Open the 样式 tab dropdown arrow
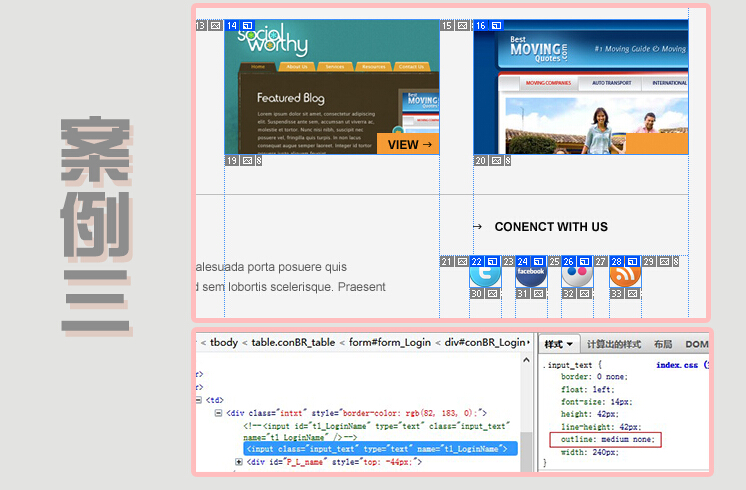Screen dimensions: 746x490 click(x=569, y=344)
